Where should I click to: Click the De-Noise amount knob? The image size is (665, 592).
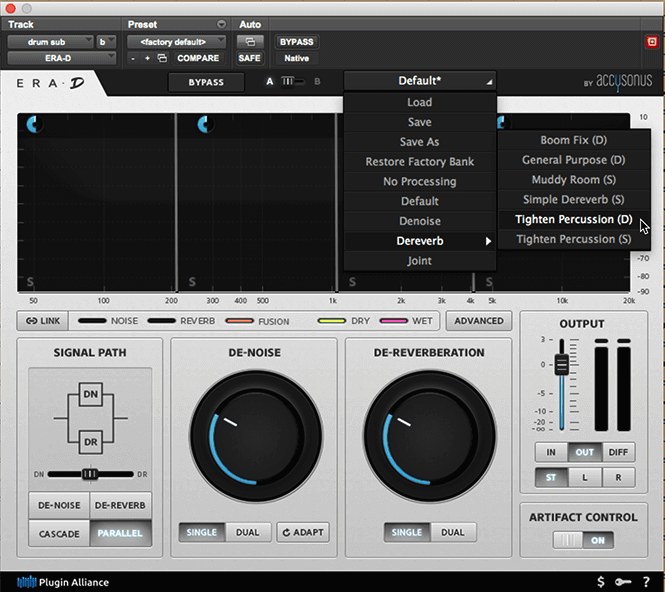point(255,436)
